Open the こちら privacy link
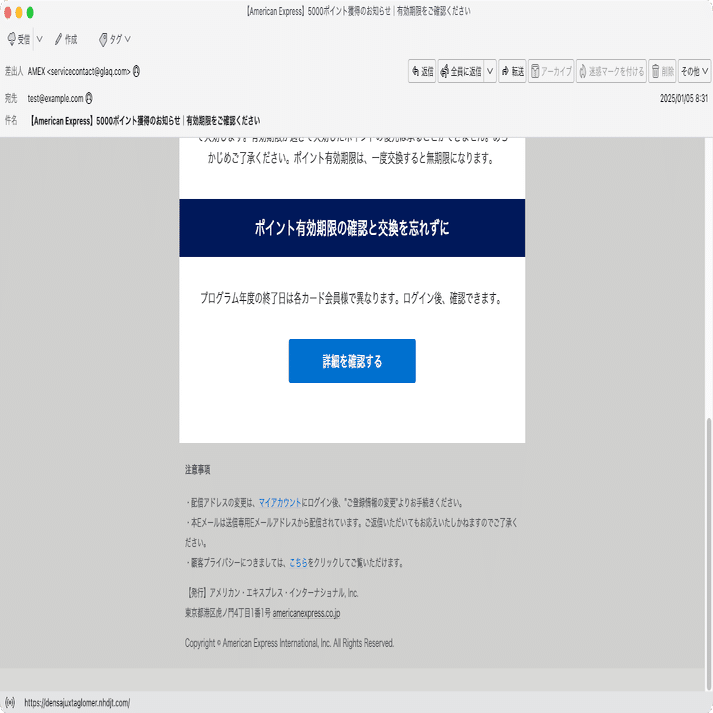 click(298, 562)
